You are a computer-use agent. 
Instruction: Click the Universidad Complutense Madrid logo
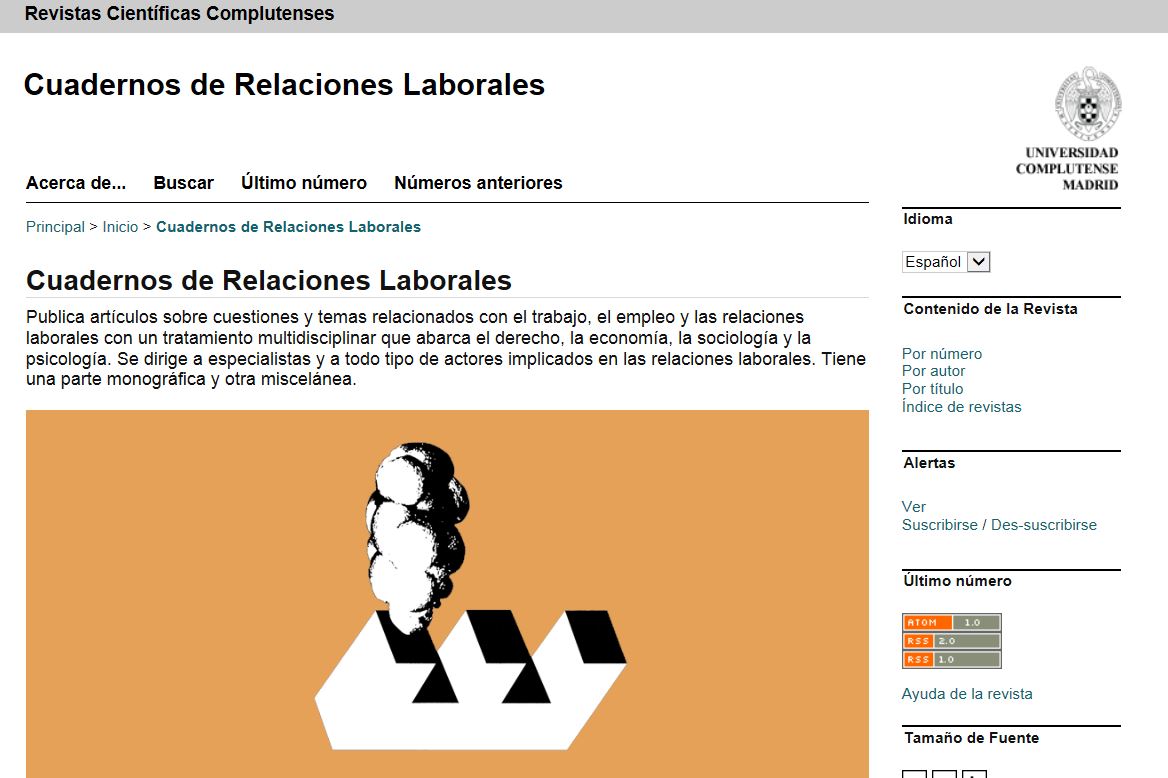[1067, 130]
